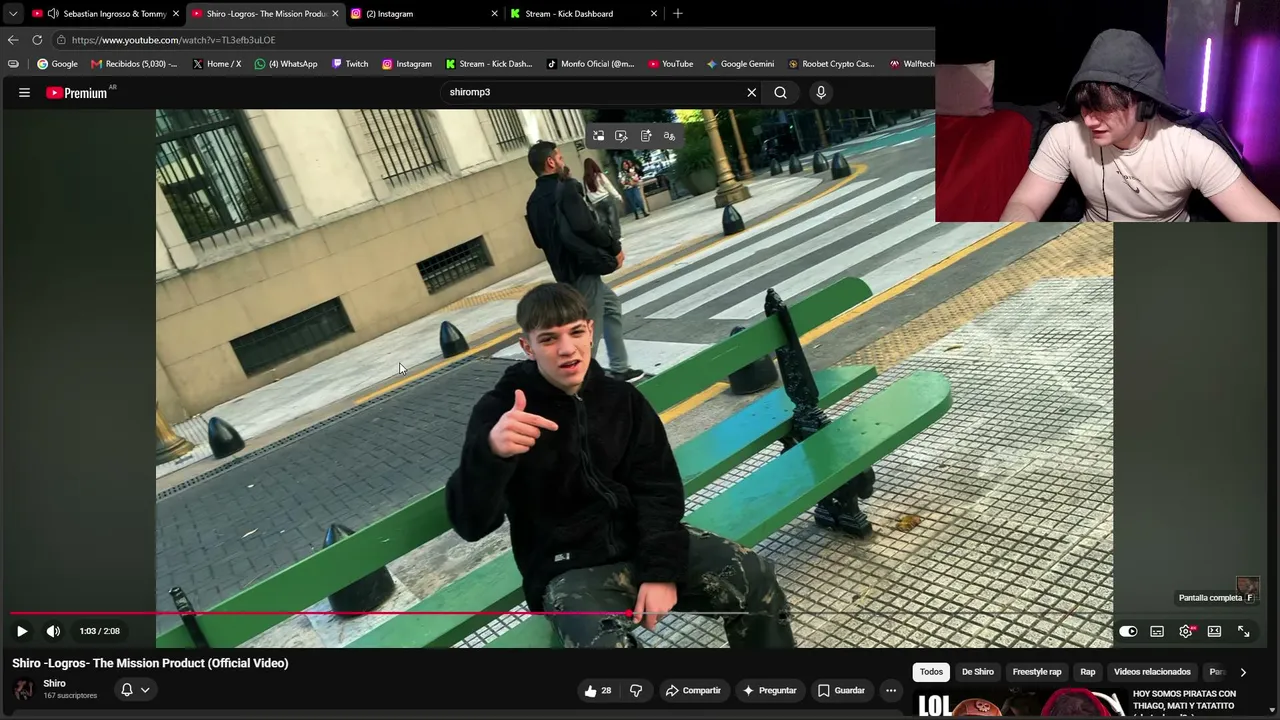This screenshot has height=720, width=1280.
Task: Switch to the Instagram browser tab
Action: (x=424, y=14)
